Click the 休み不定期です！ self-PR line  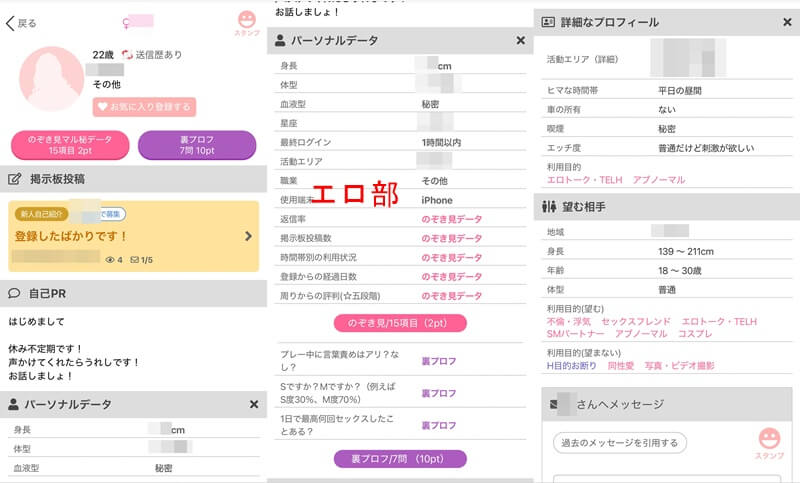45,349
